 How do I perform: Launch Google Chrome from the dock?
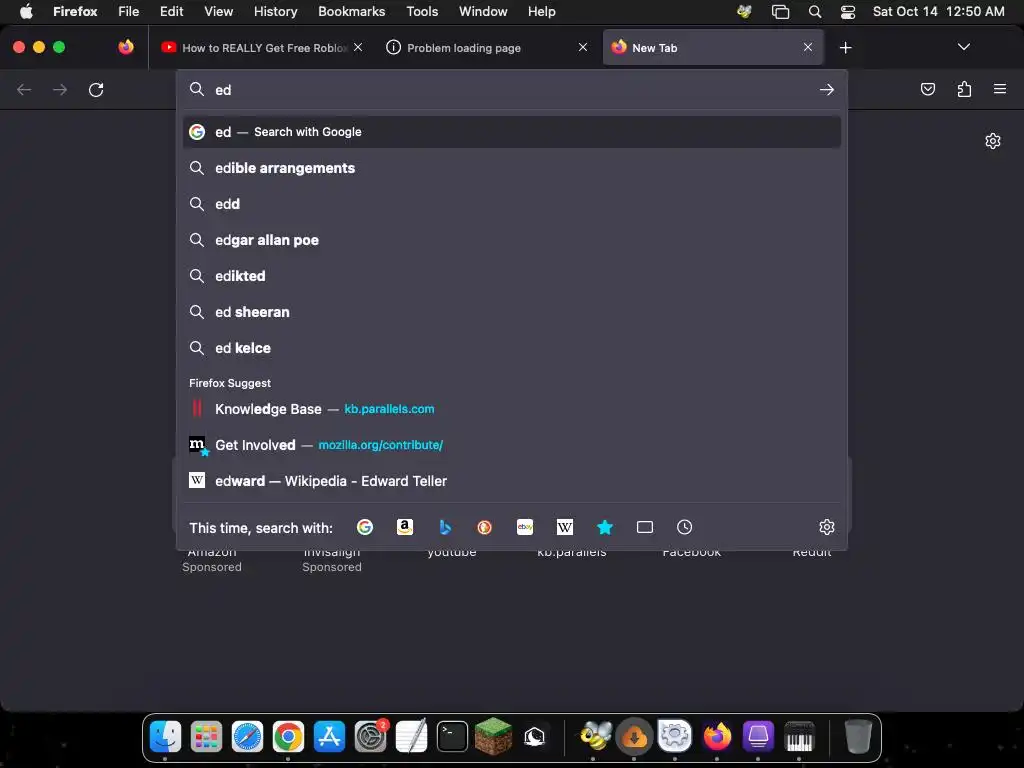pyautogui.click(x=288, y=737)
